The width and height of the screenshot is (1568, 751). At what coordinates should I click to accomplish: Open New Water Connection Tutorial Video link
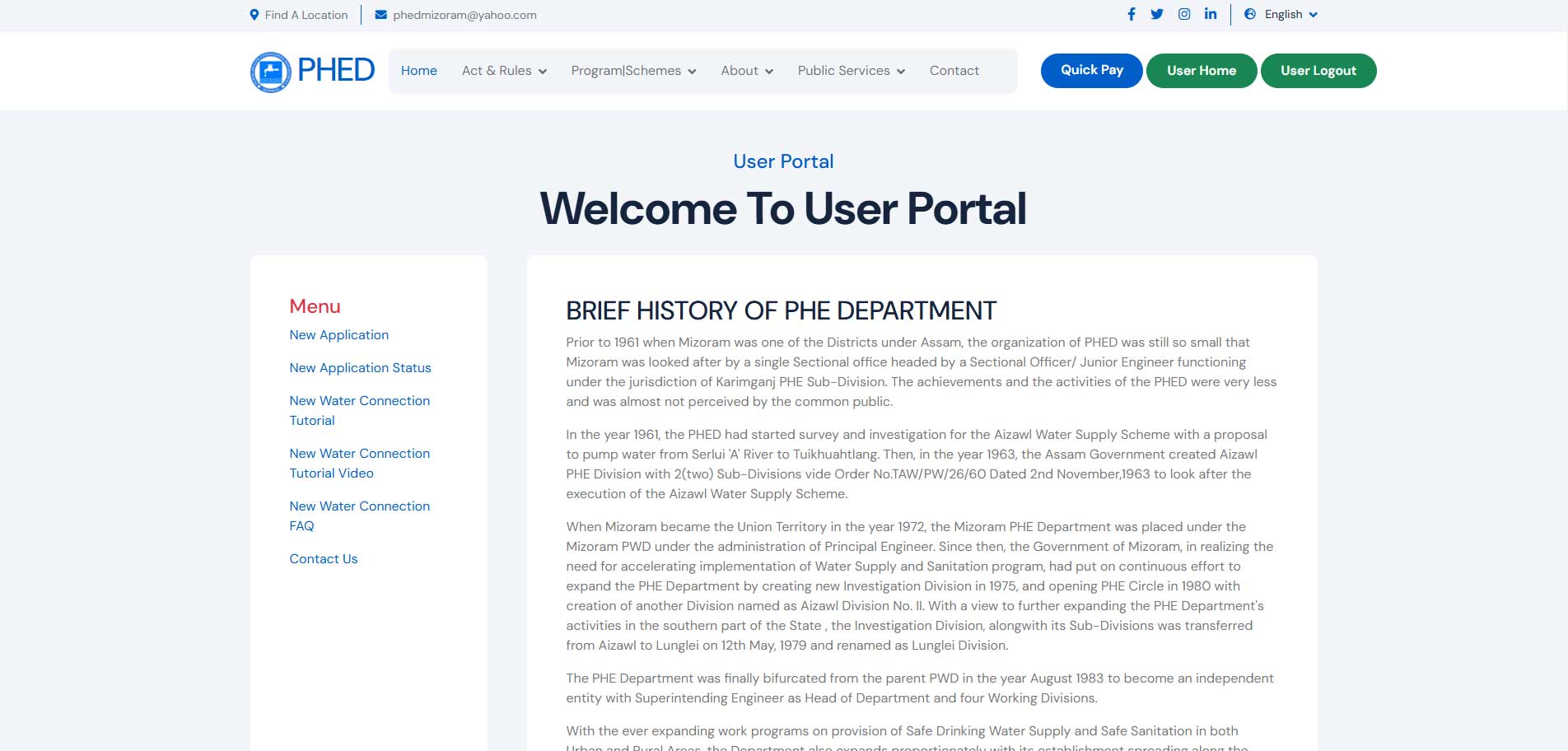360,464
